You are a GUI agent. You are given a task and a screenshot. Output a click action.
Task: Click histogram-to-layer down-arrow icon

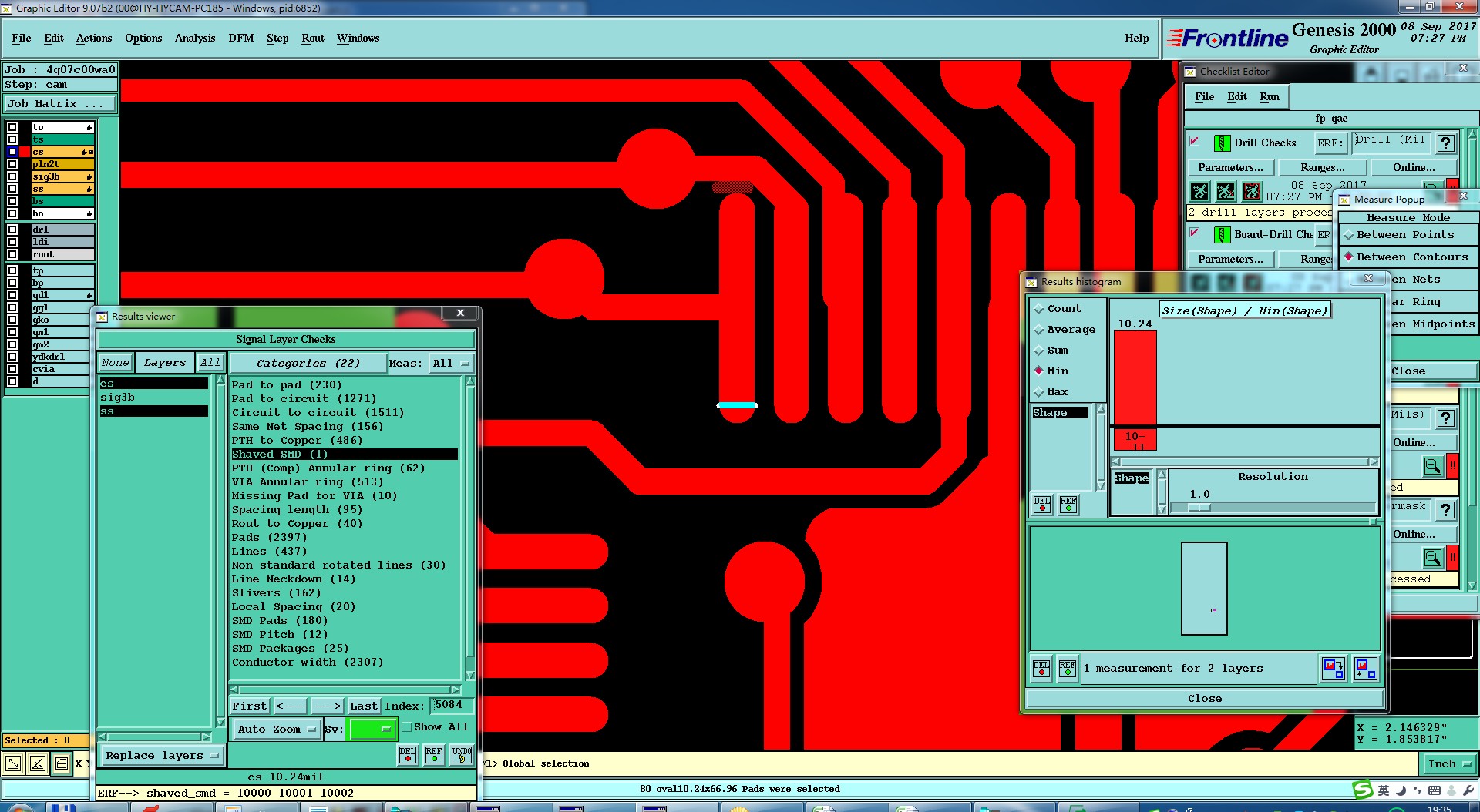pos(1334,668)
